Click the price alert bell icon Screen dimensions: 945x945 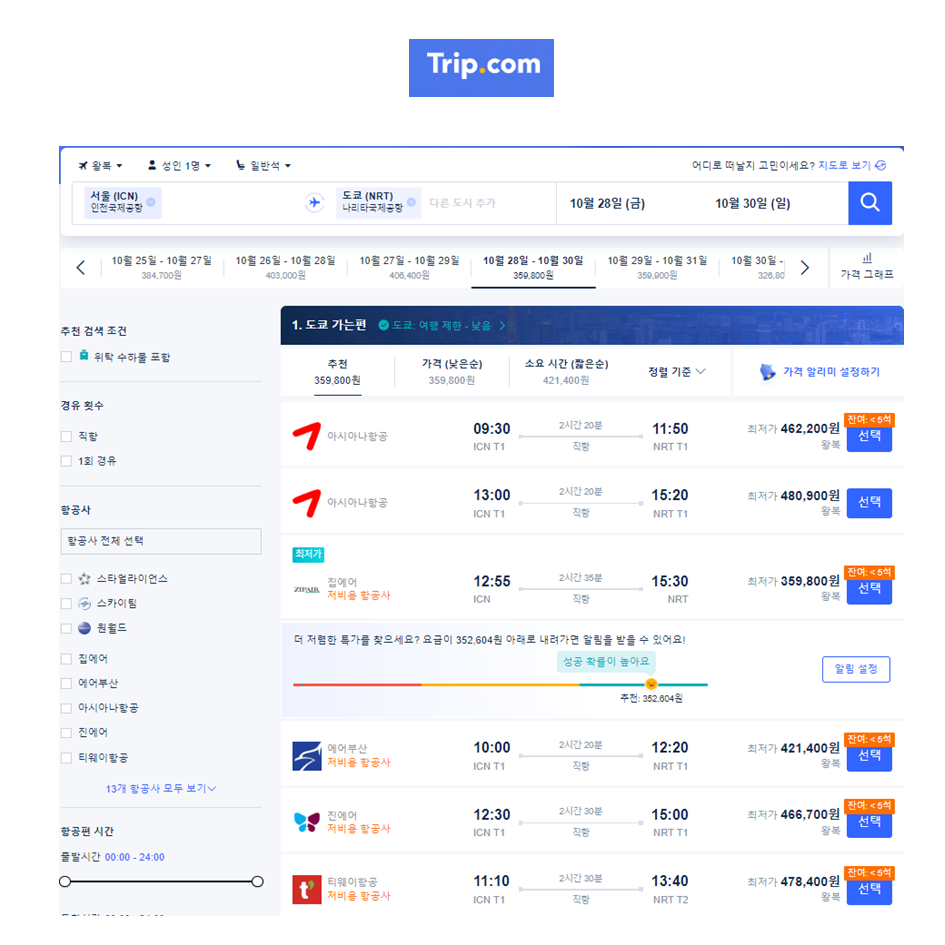tap(767, 372)
